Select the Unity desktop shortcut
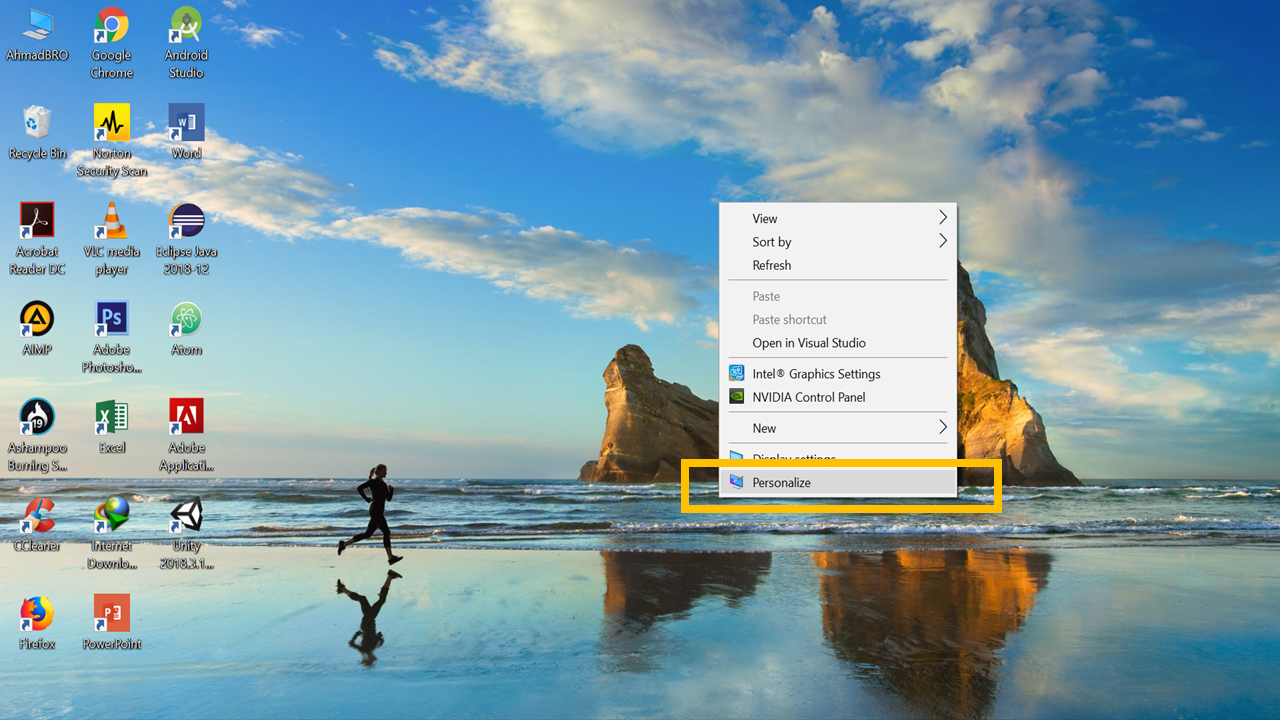 (186, 516)
